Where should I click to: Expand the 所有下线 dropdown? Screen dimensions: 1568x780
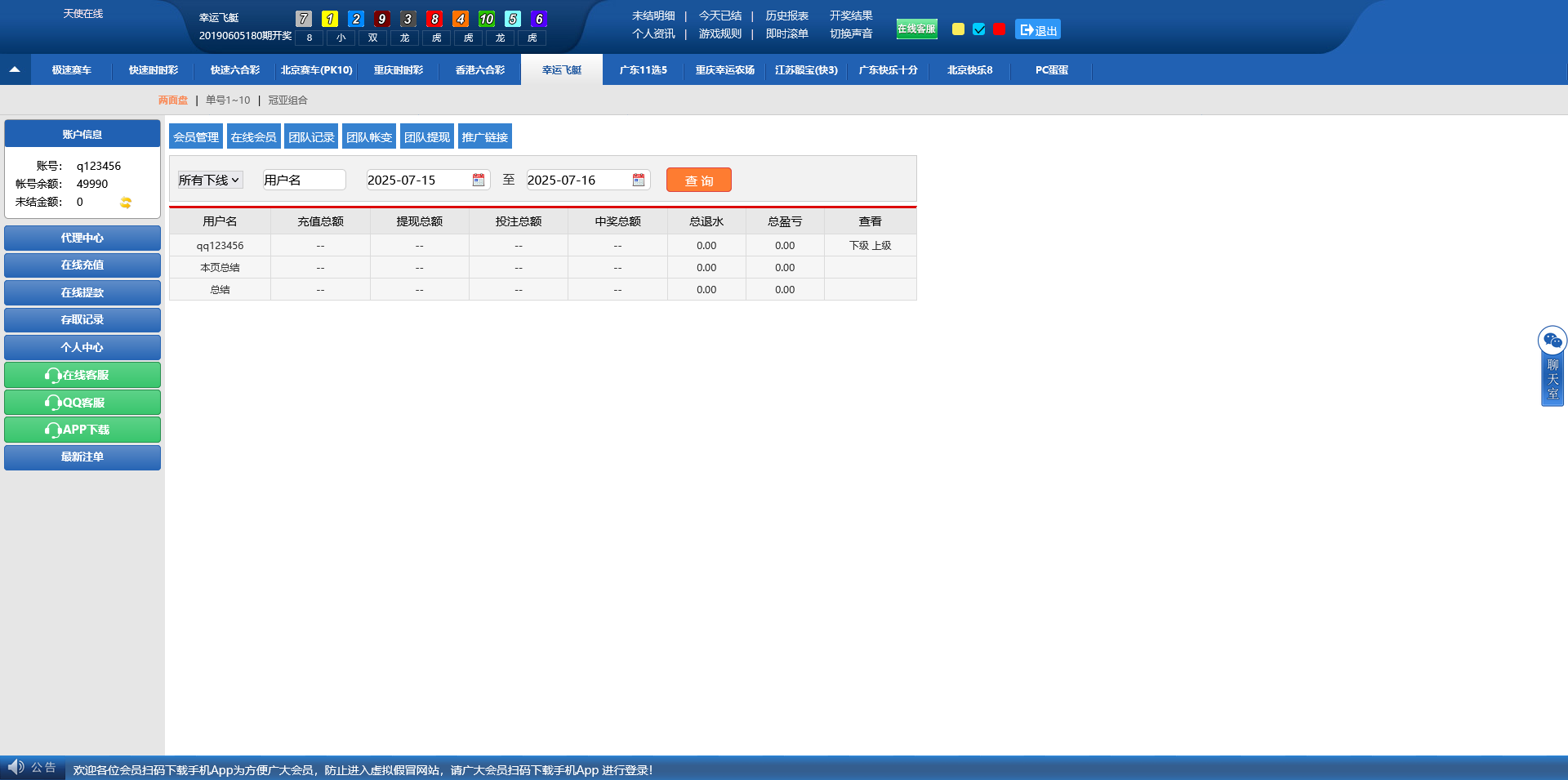(x=210, y=180)
